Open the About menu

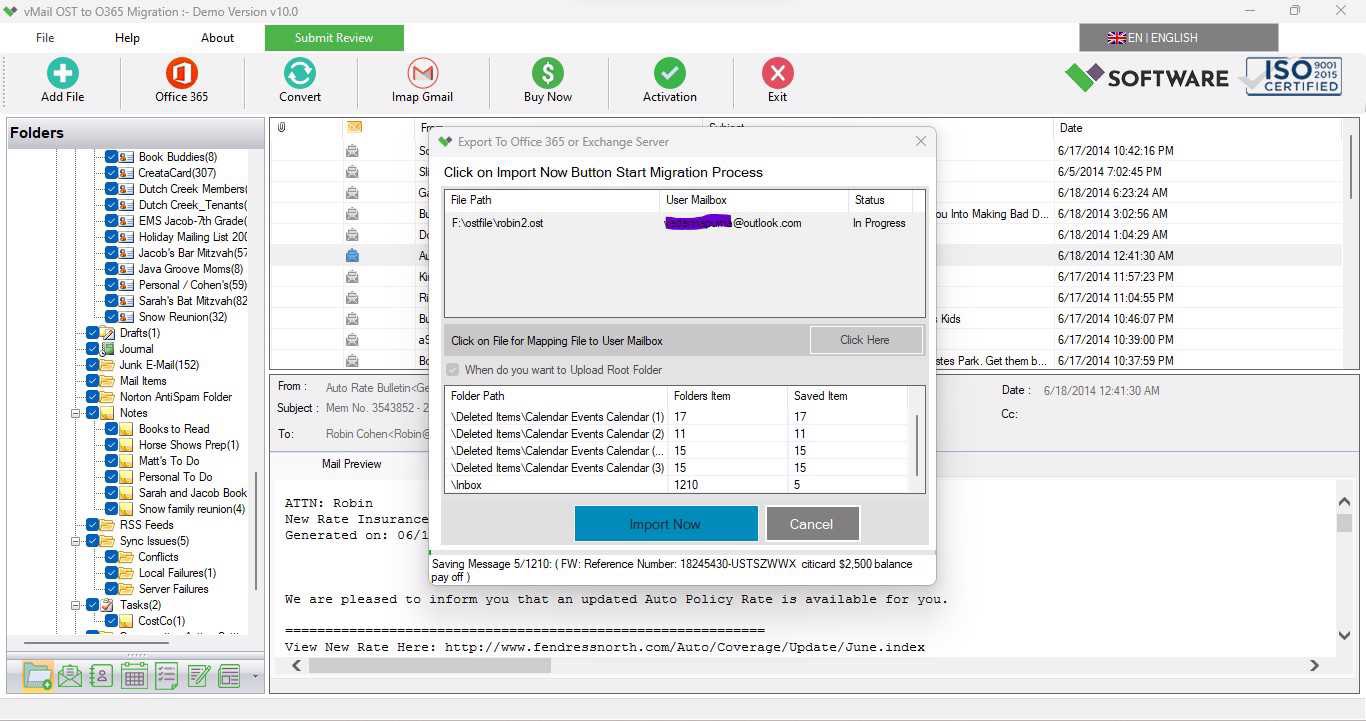coord(217,38)
